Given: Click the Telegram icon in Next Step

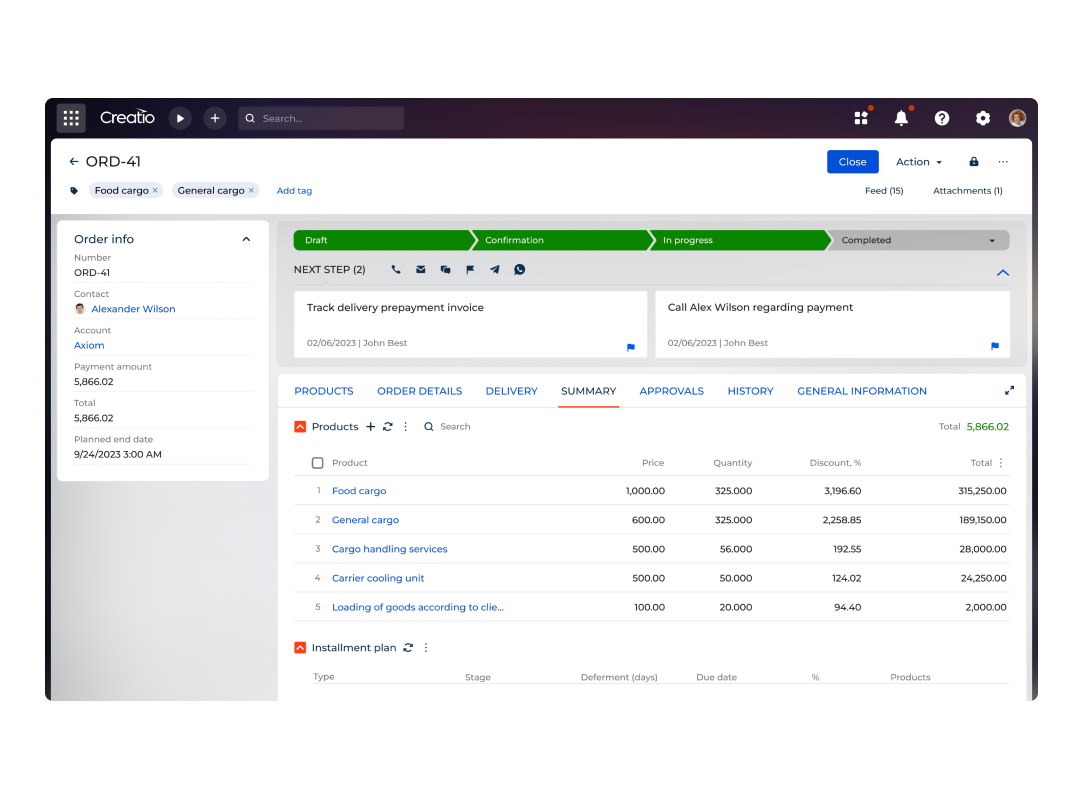Looking at the screenshot, I should tap(495, 269).
